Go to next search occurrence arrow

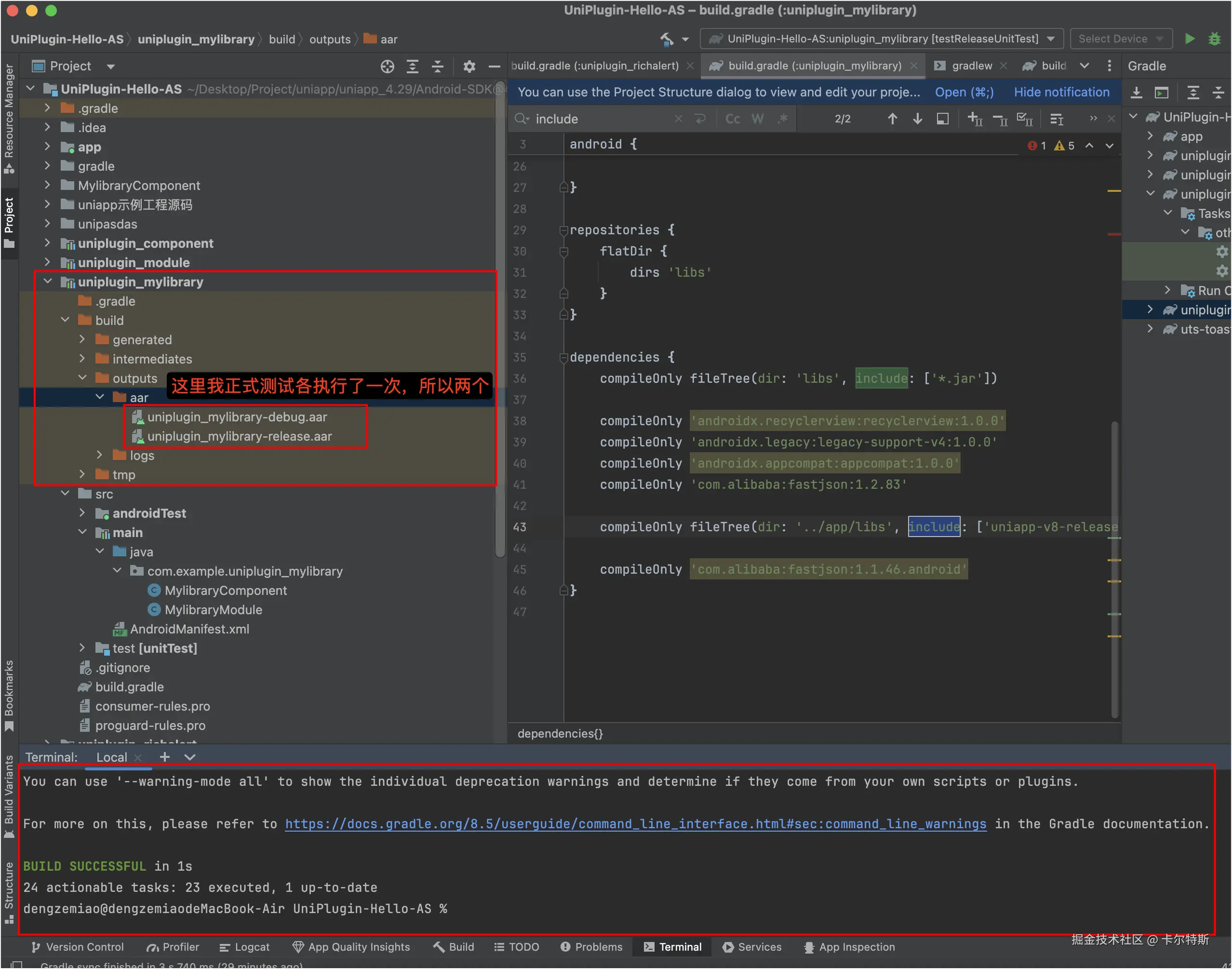coord(917,119)
